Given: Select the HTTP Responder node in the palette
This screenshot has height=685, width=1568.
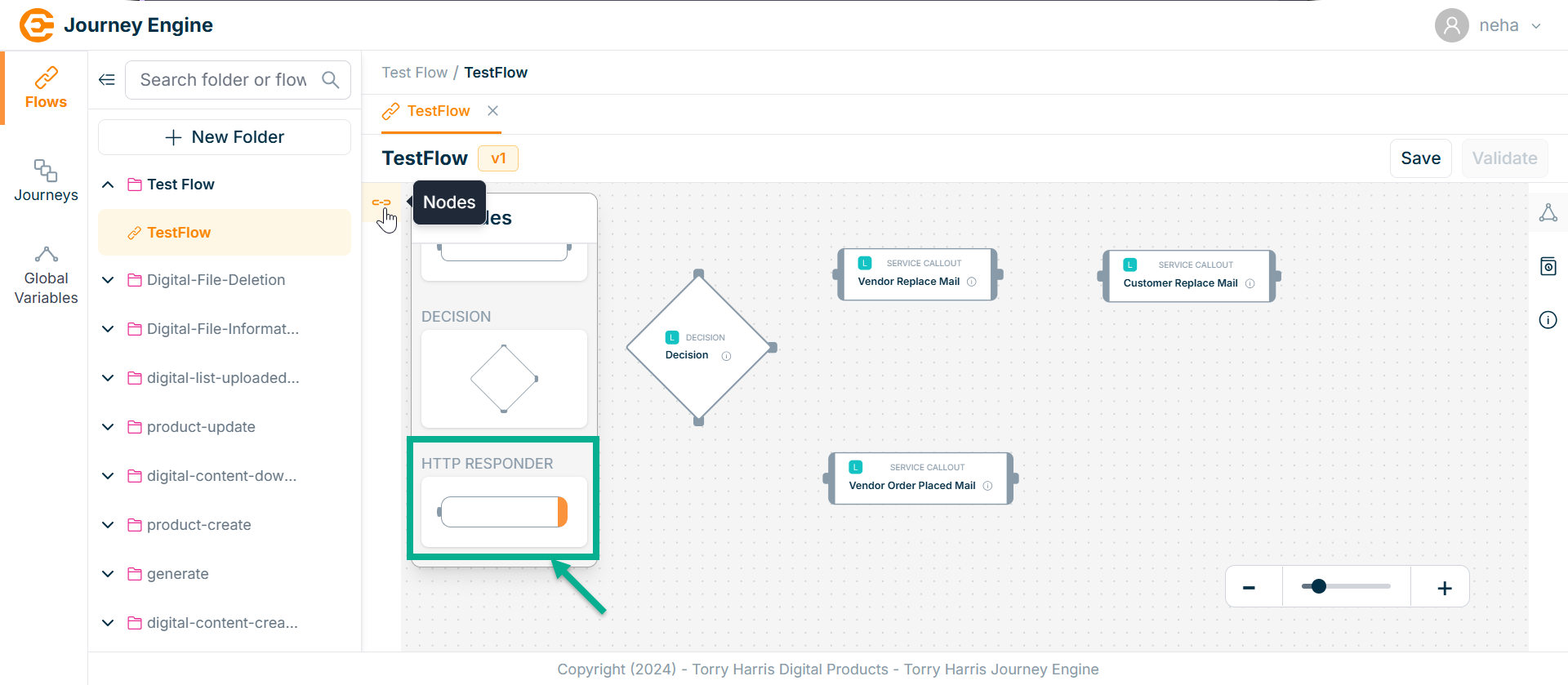Looking at the screenshot, I should pos(504,512).
